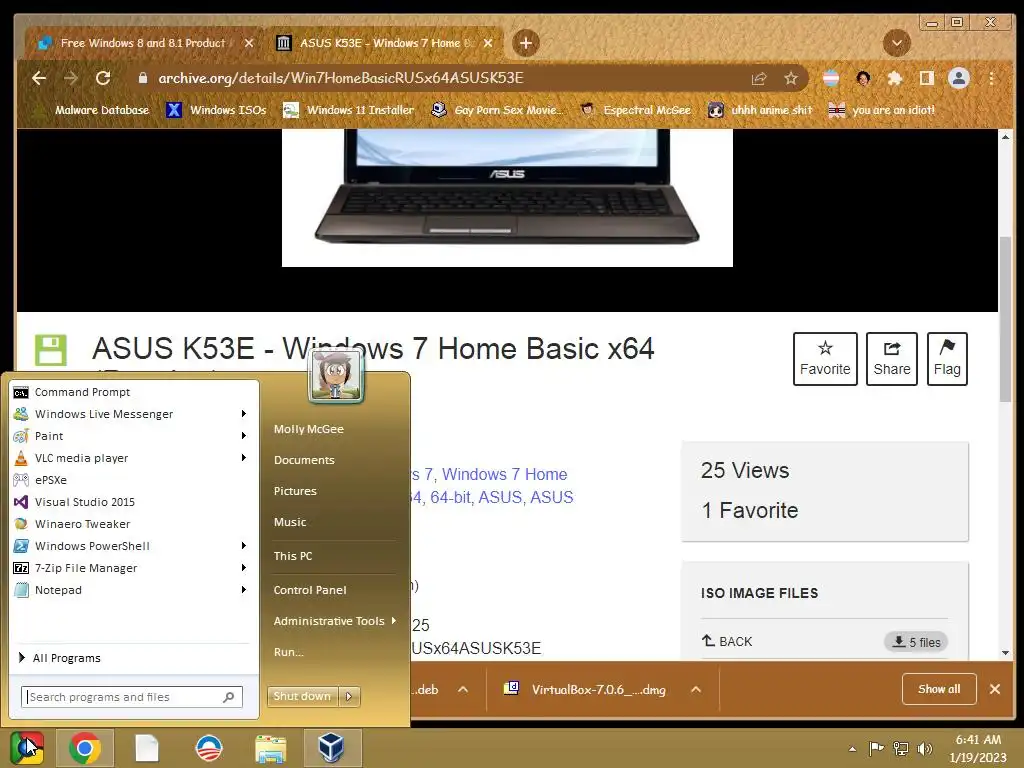Viewport: 1024px width, 768px height.
Task: Click the Start button on taskbar
Action: 27,748
